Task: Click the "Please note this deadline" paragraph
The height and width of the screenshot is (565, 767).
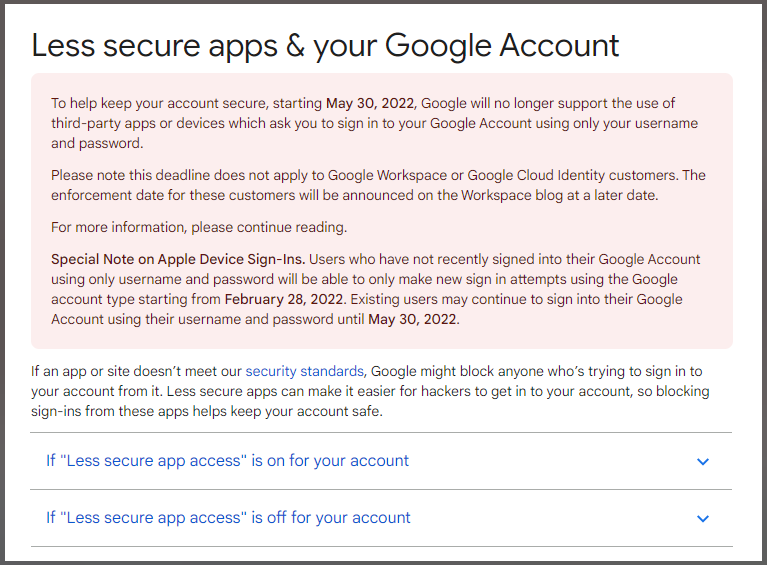Action: click(378, 185)
